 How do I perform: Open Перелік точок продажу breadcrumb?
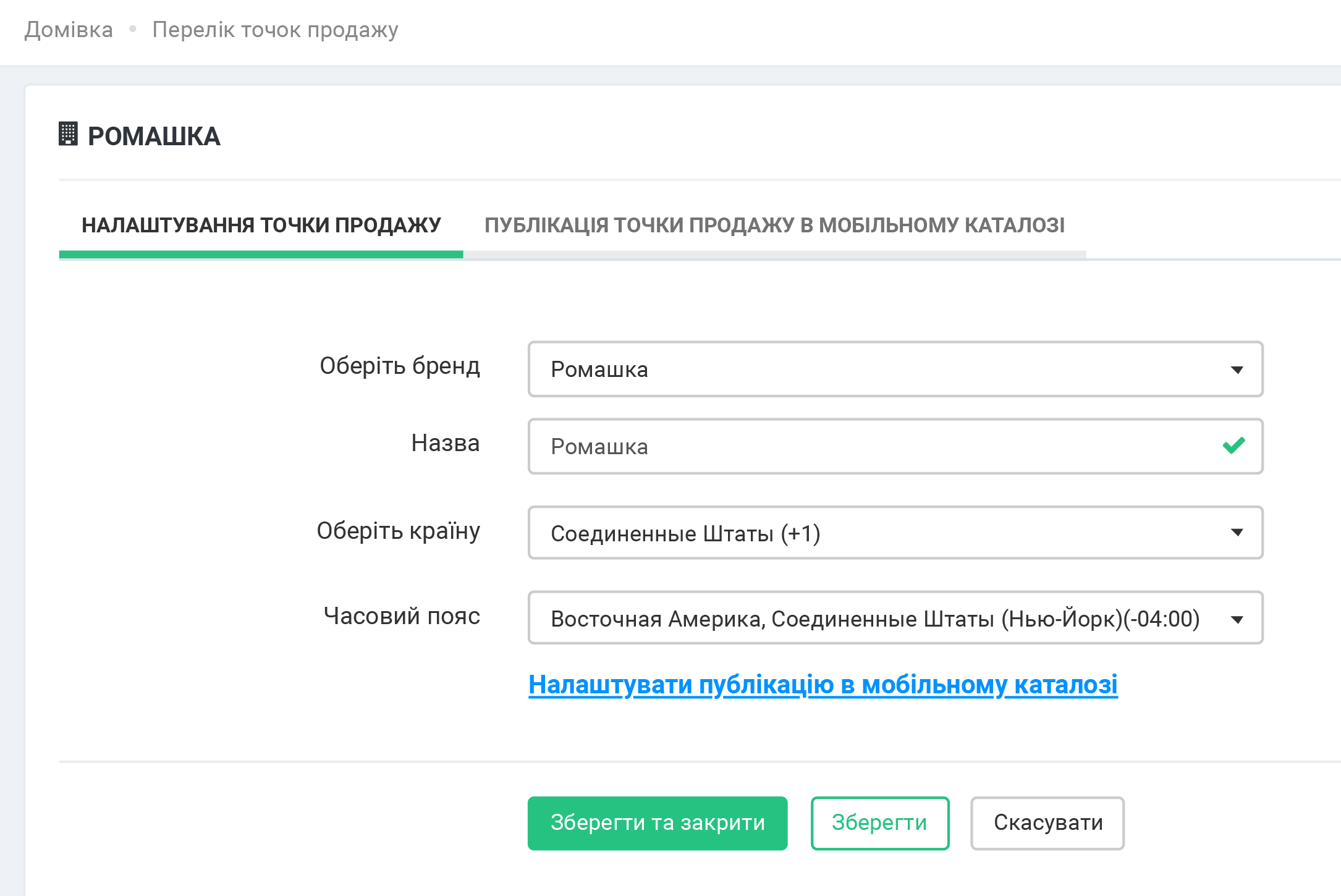(x=275, y=30)
